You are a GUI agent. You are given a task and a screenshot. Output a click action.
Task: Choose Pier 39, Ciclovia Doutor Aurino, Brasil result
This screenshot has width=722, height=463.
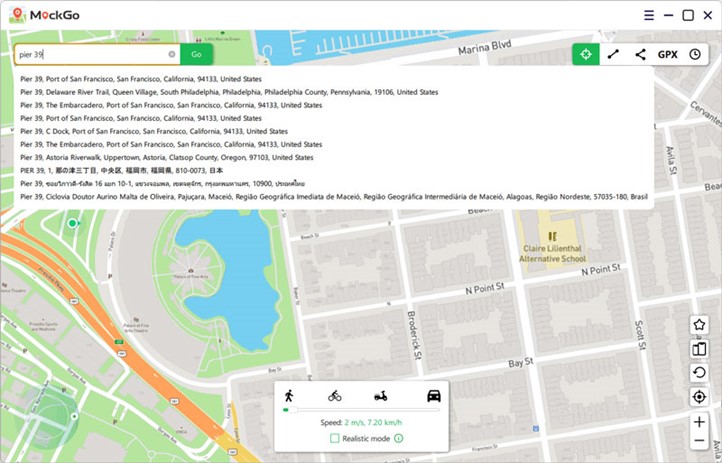tap(334, 197)
